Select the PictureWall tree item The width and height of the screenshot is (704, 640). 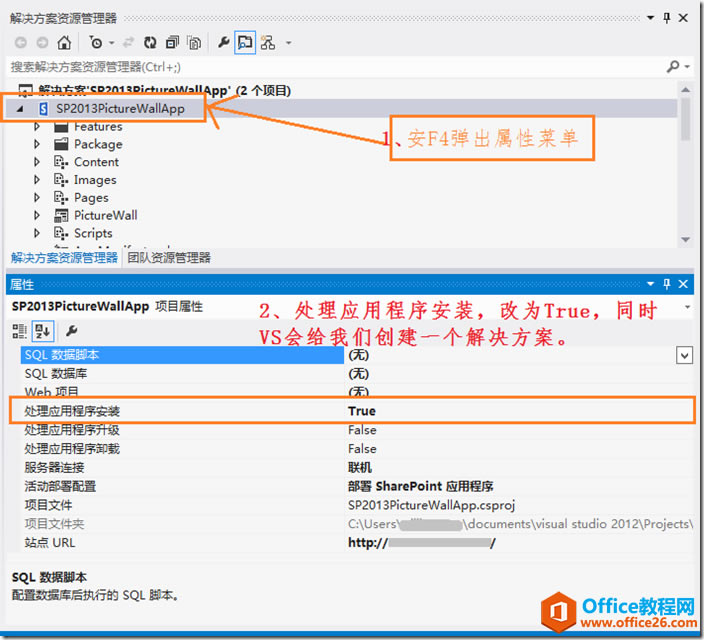[x=106, y=215]
